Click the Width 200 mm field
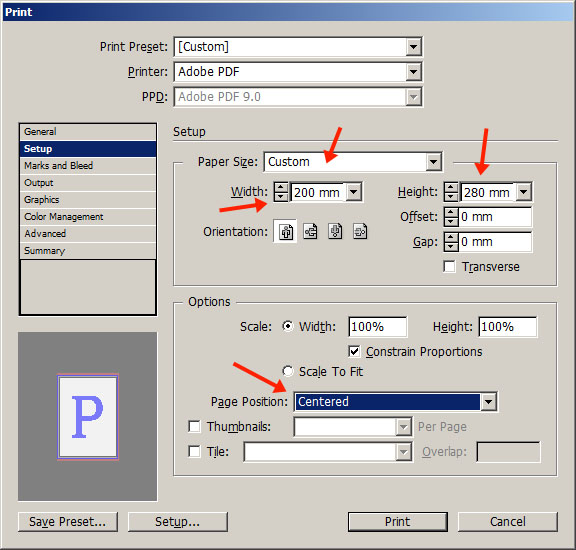Viewport: 576px width, 550px height. click(318, 192)
